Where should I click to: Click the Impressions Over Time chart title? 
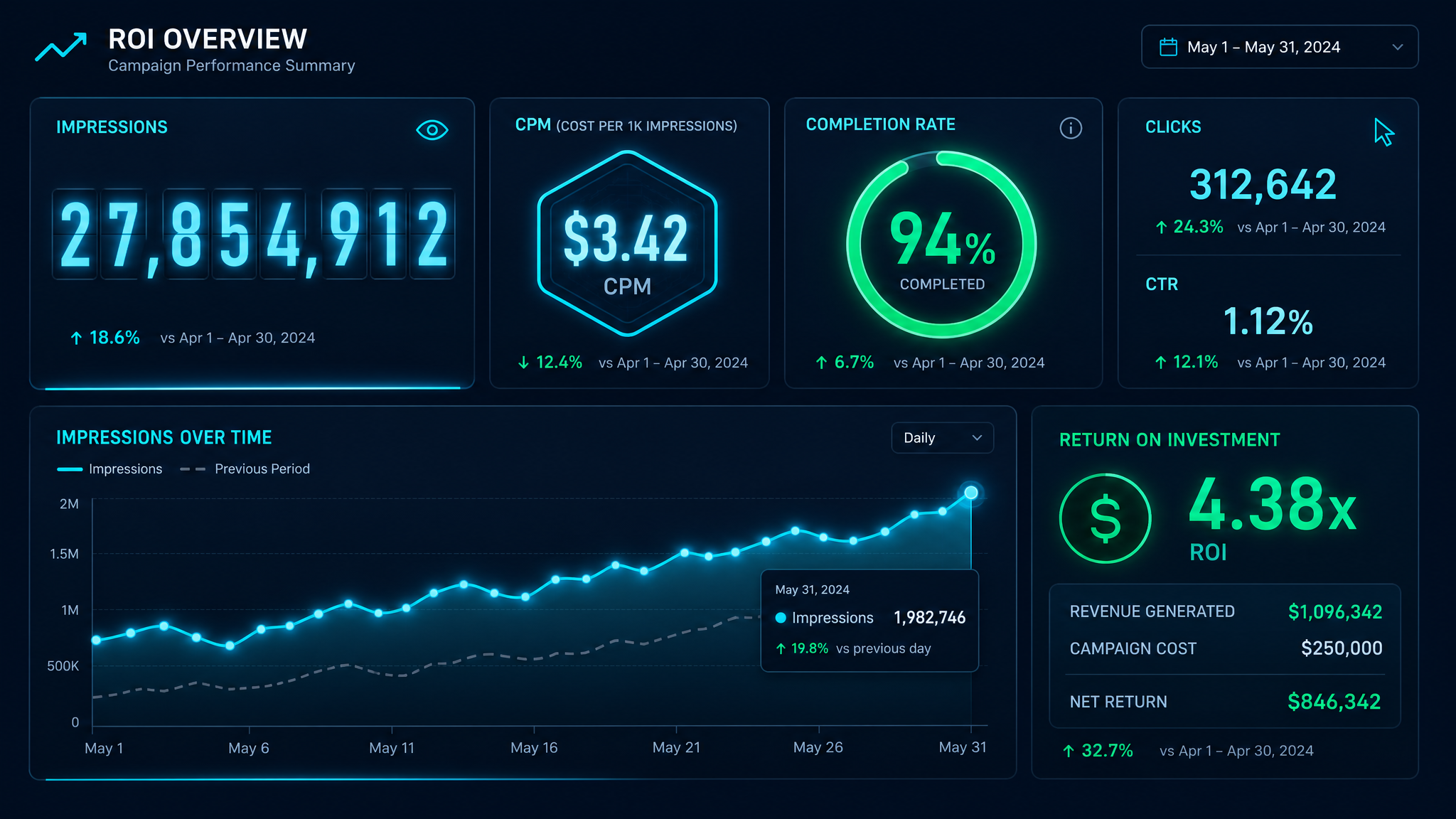[x=164, y=437]
